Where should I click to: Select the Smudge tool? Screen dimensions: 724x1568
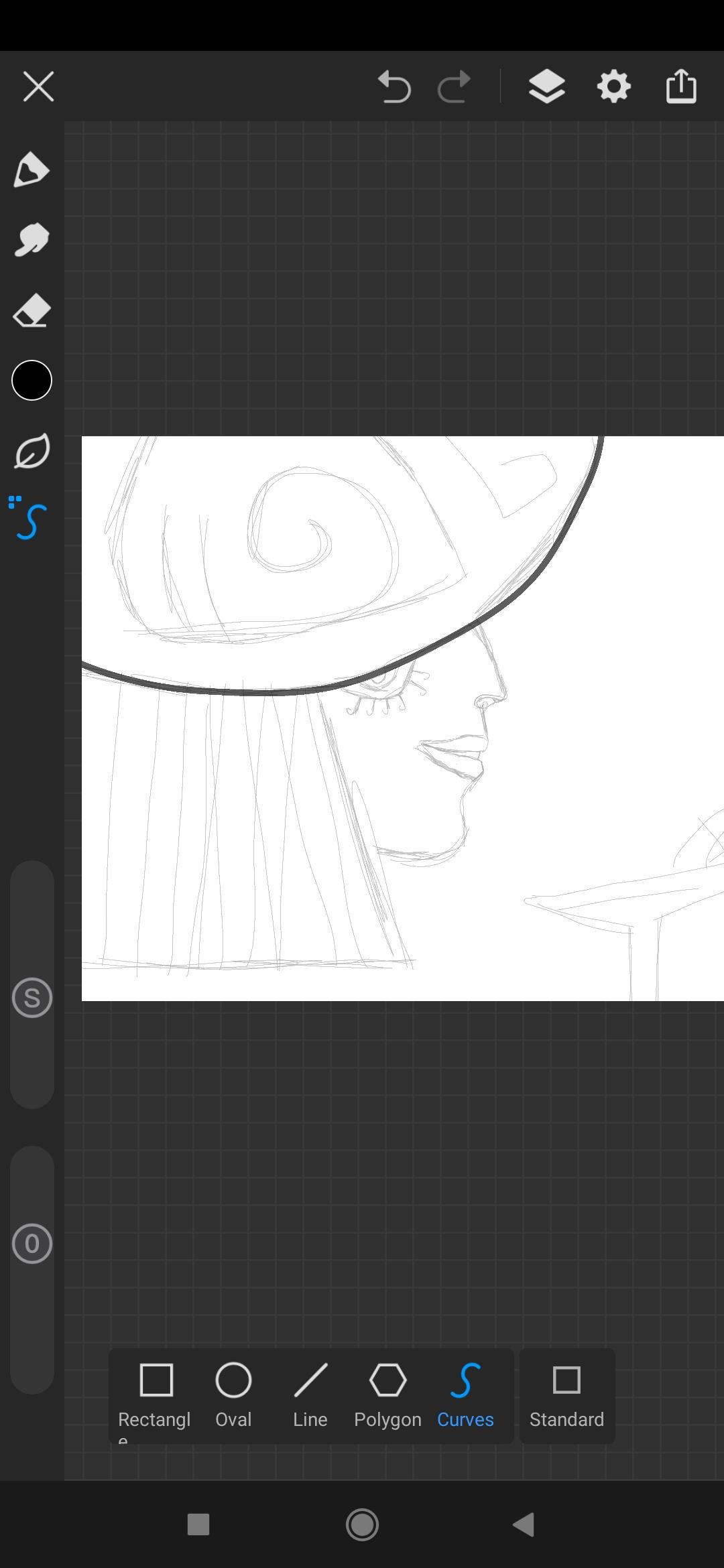(32, 240)
